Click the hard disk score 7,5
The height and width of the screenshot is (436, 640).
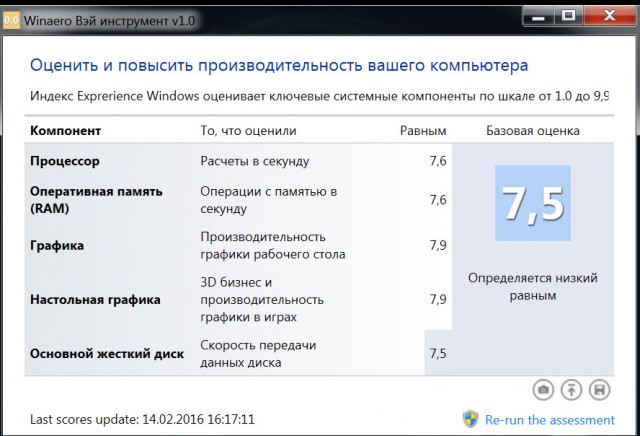tap(438, 354)
